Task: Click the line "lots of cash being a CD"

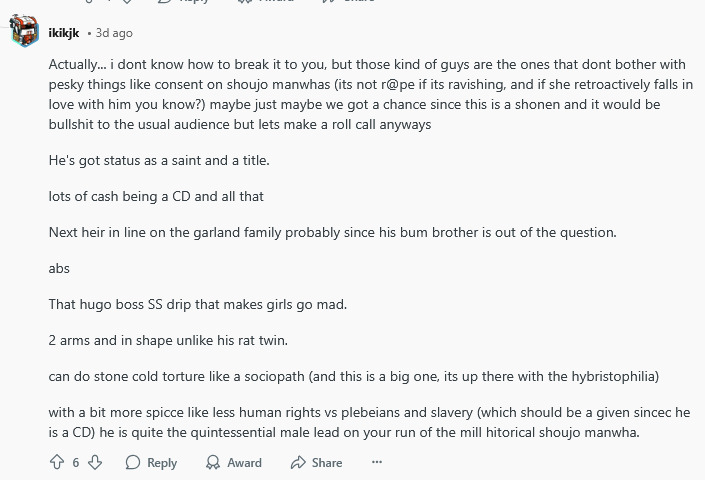Action: [156, 196]
